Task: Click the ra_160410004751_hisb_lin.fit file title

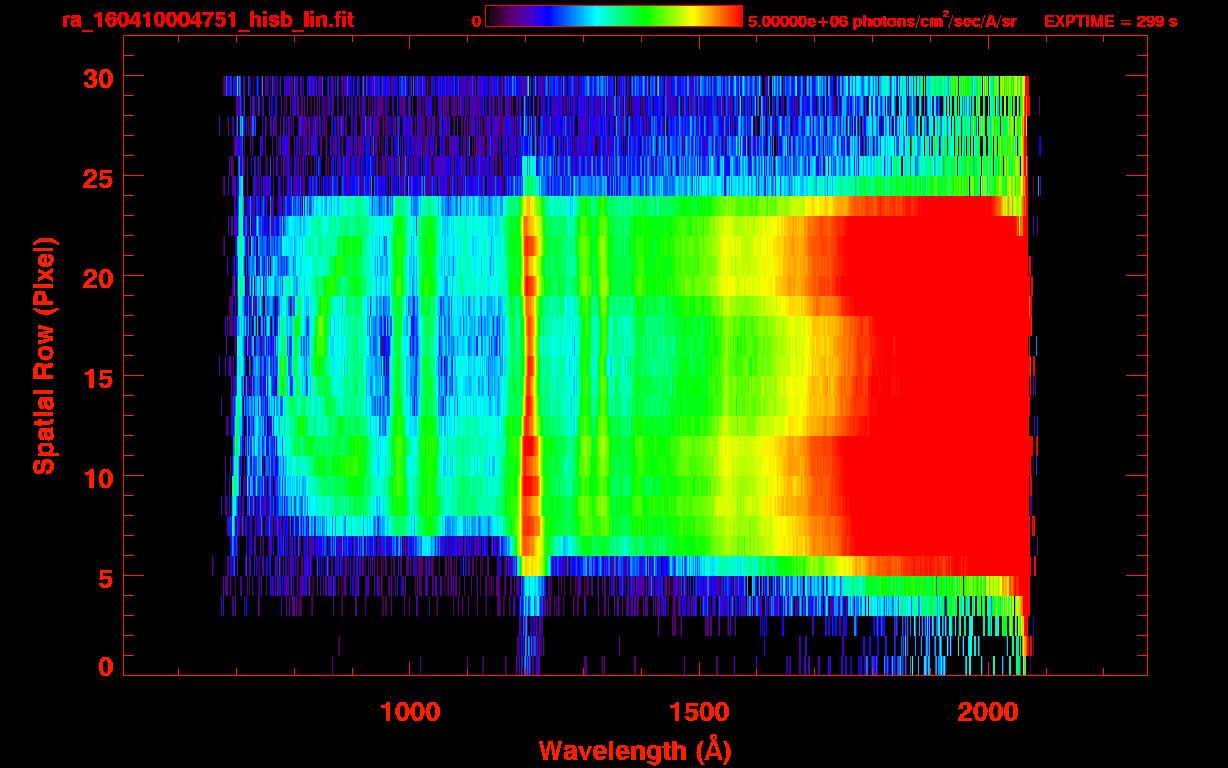Action: coord(206,20)
